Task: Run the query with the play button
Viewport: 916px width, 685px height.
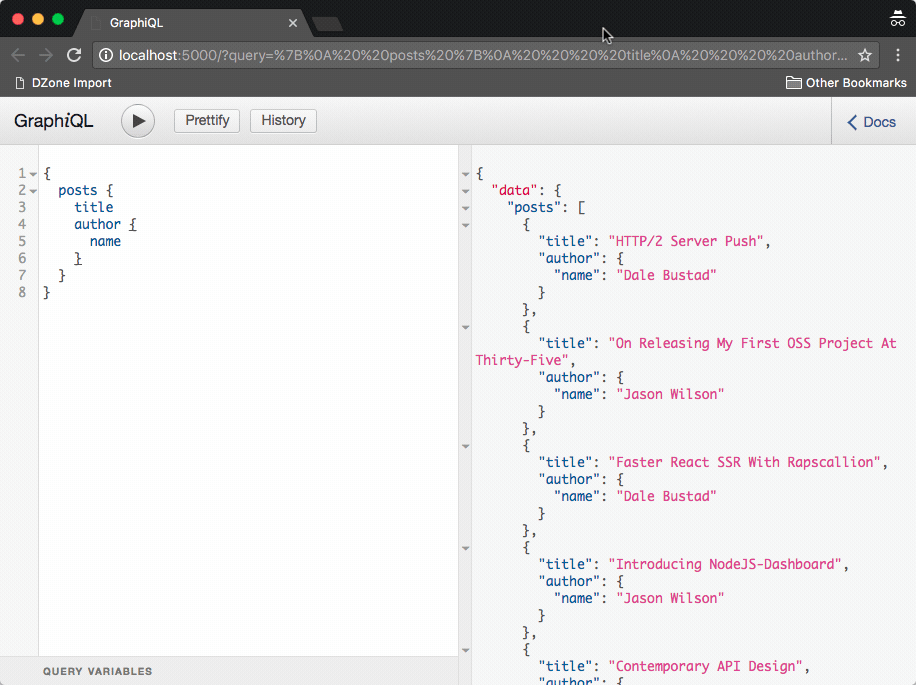Action: click(x=138, y=121)
